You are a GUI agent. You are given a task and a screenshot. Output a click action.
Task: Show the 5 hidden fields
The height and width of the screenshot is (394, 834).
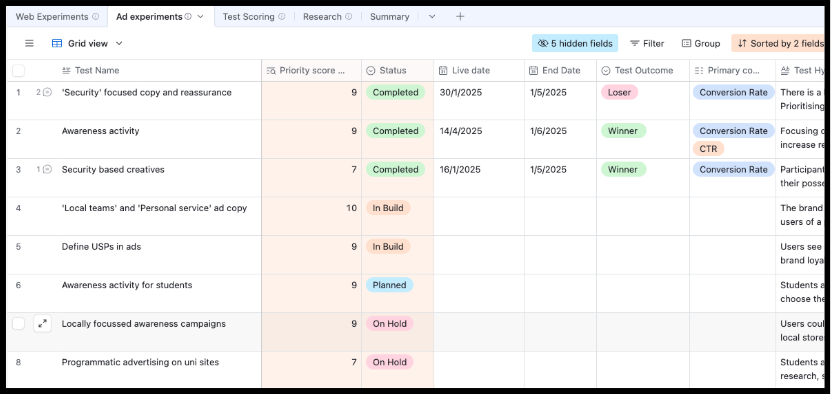point(575,44)
